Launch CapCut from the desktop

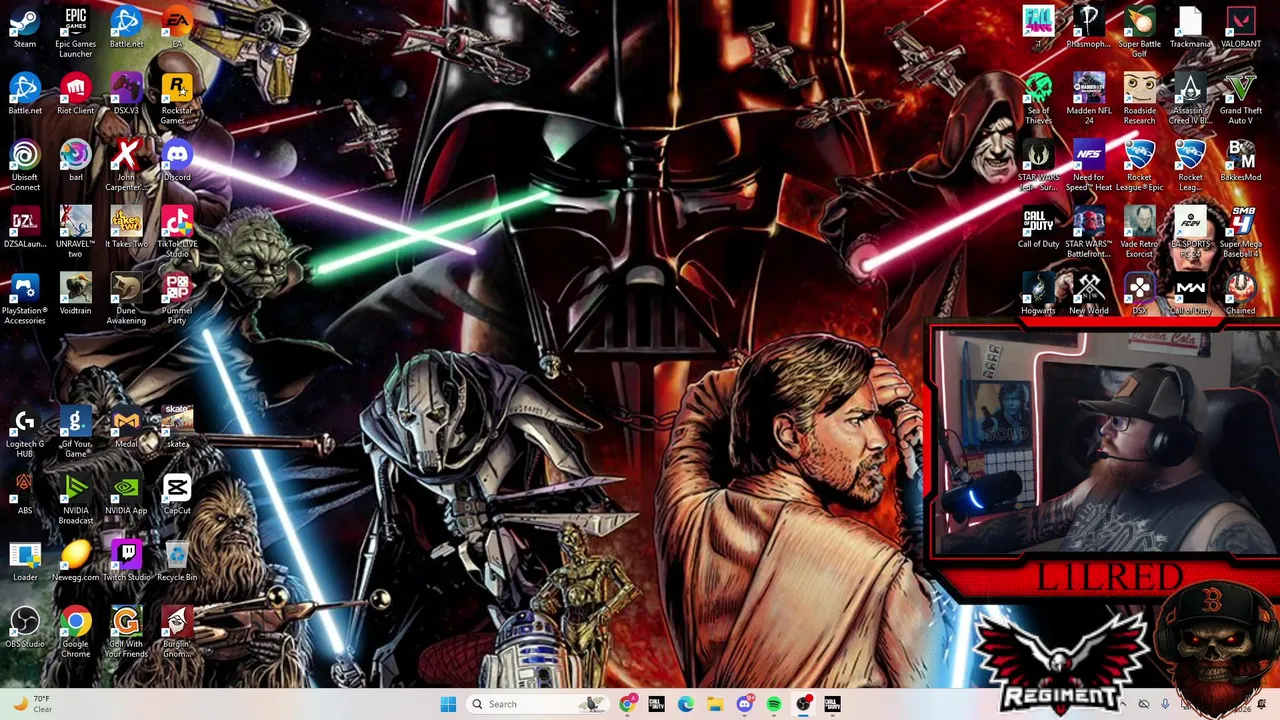click(x=177, y=495)
